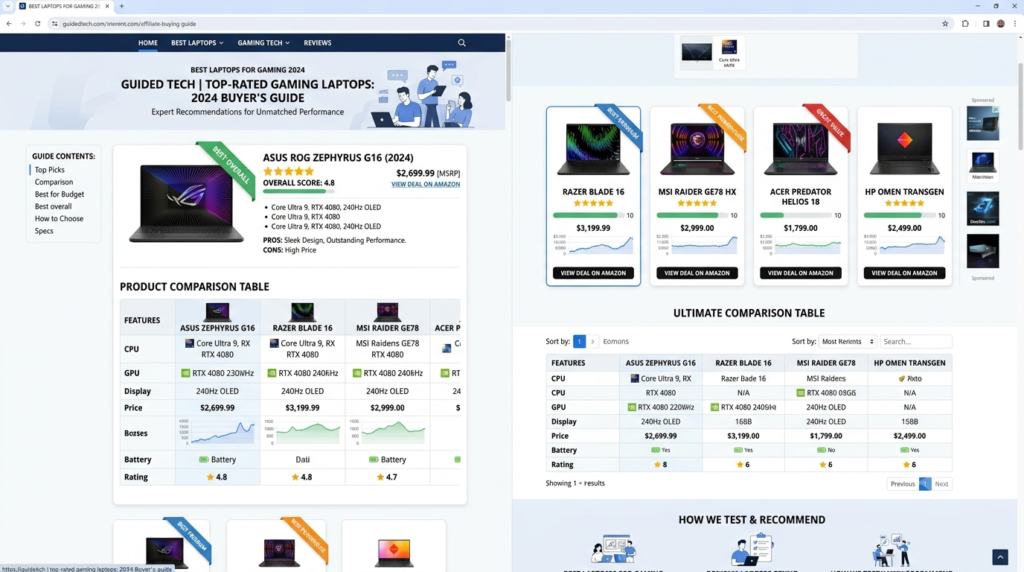
Task: Open the browser profile avatar
Action: point(1000,24)
